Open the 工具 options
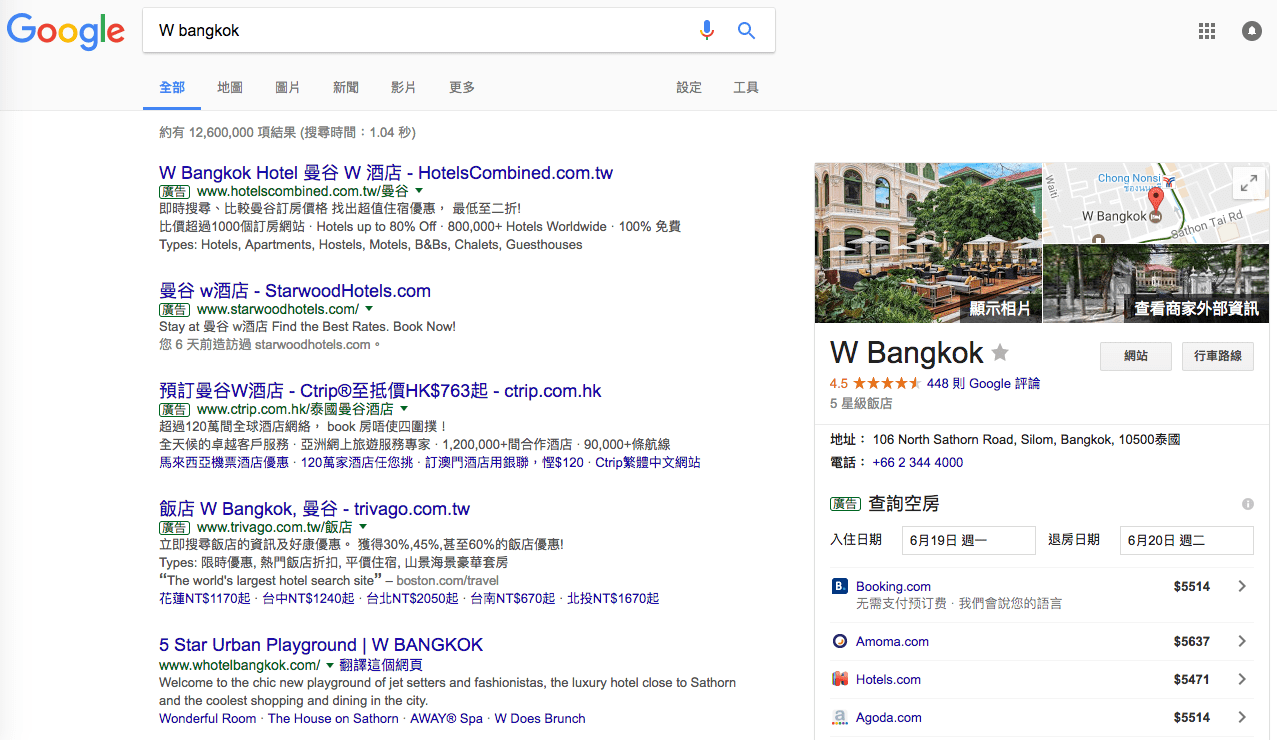The width and height of the screenshot is (1277, 740). 746,88
